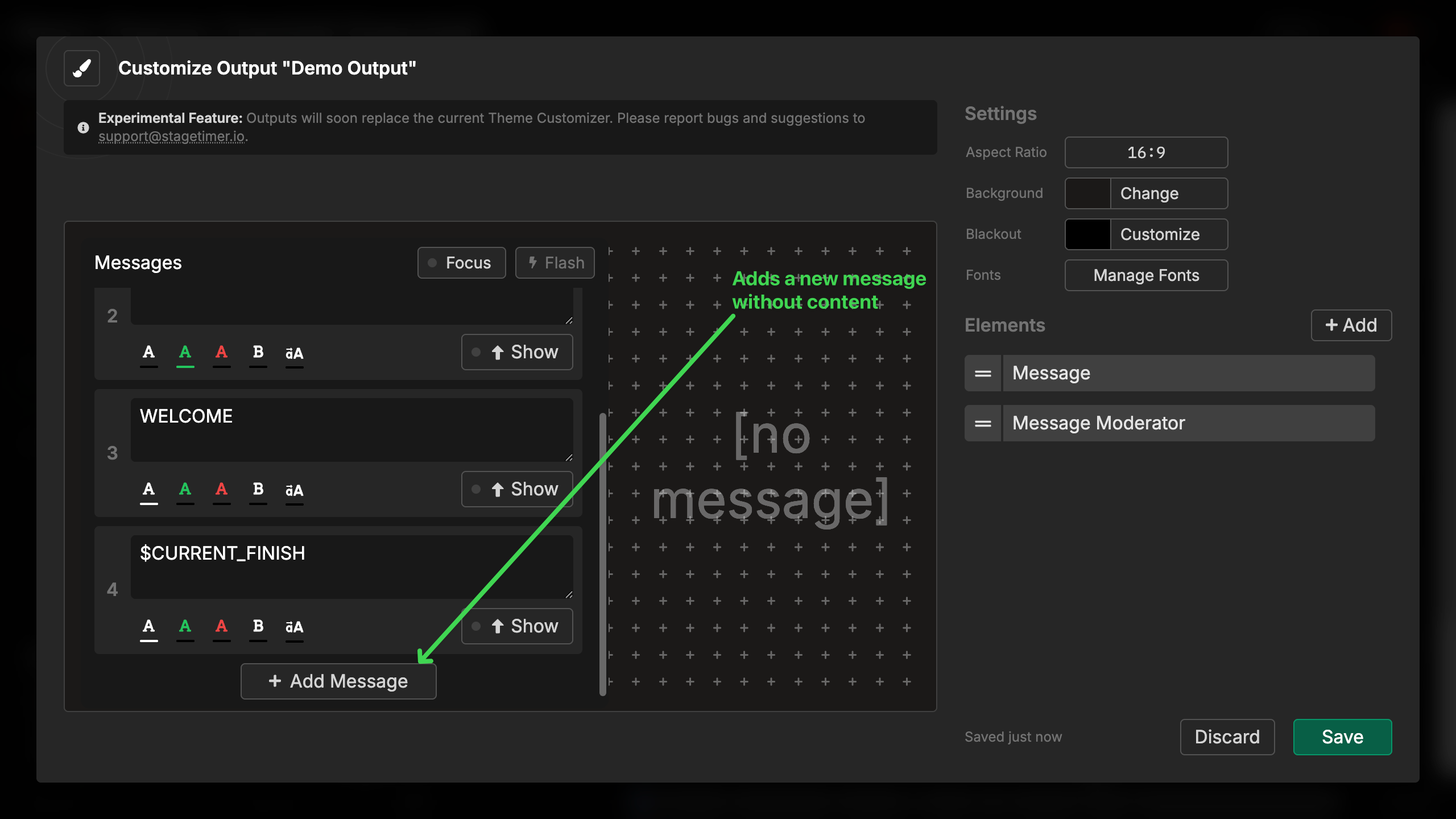Click the paintbrush icon next to Customize Output title
Screen dimensions: 1456x819
[81, 68]
